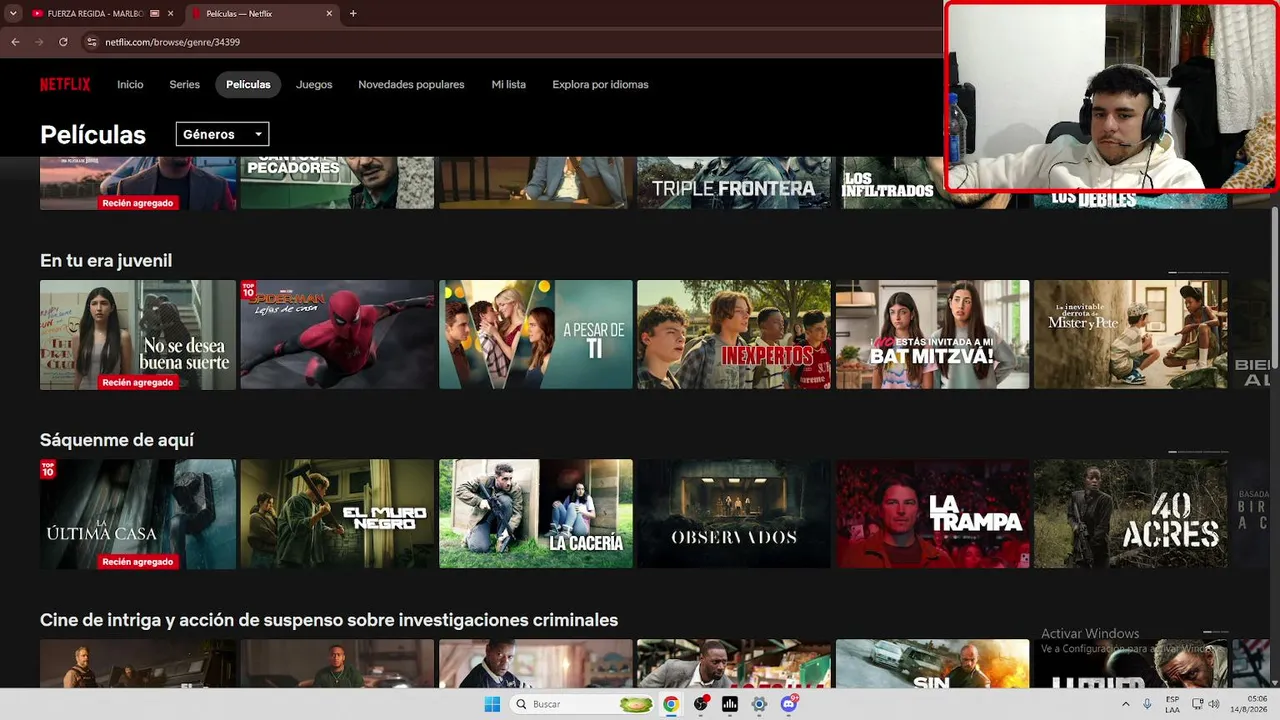Open La cacería movie thumbnail

click(x=536, y=514)
